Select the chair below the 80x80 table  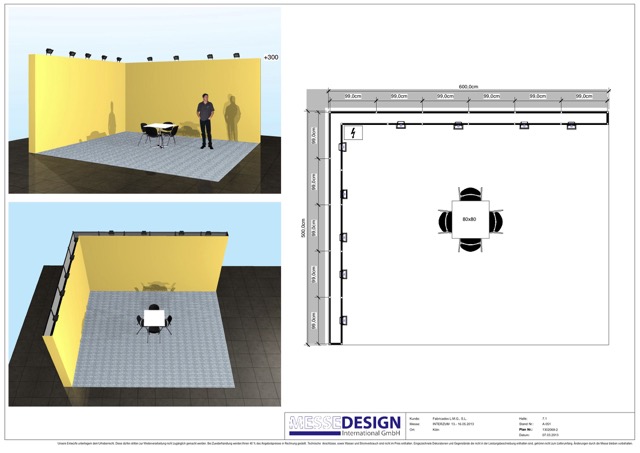coord(469,244)
